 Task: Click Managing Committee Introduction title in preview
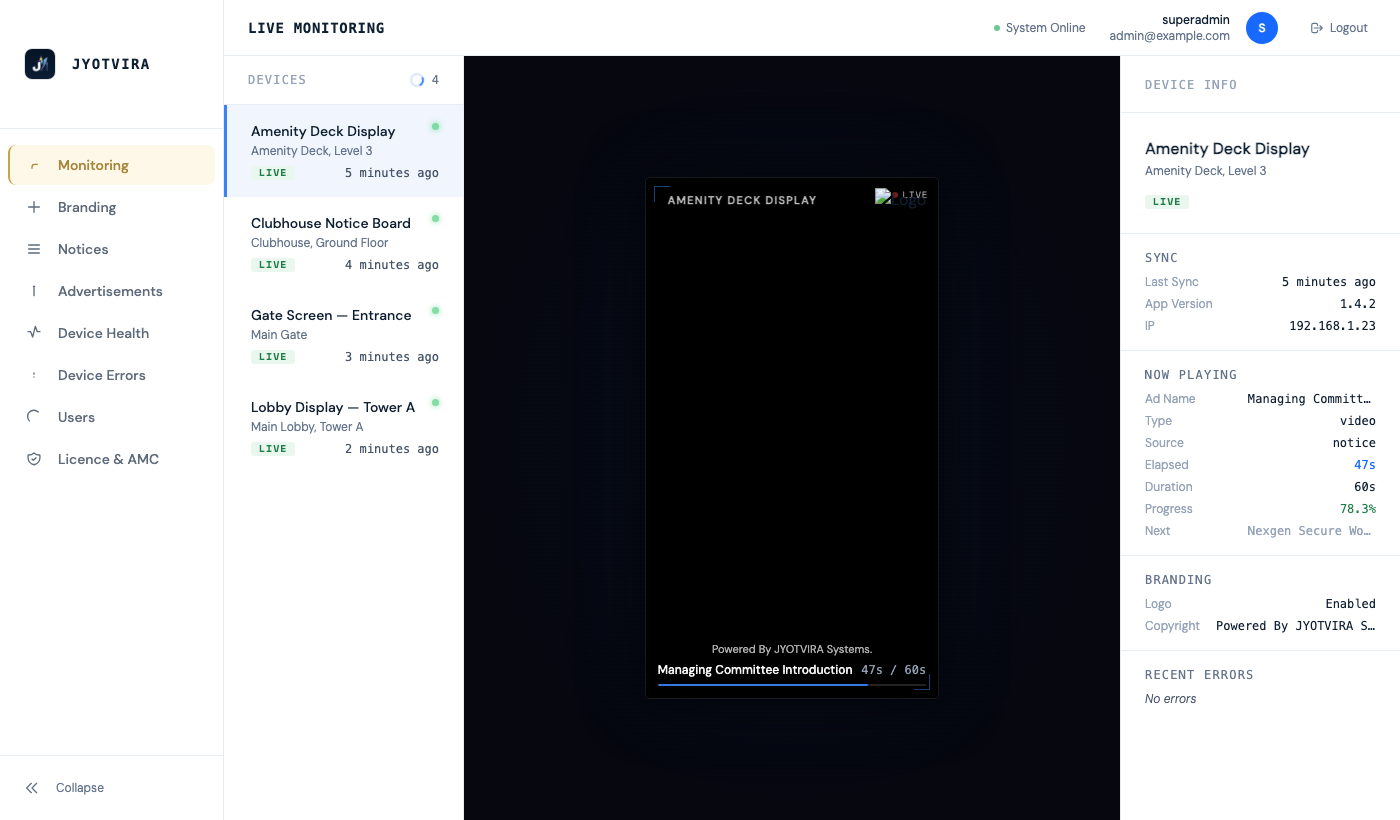[755, 670]
